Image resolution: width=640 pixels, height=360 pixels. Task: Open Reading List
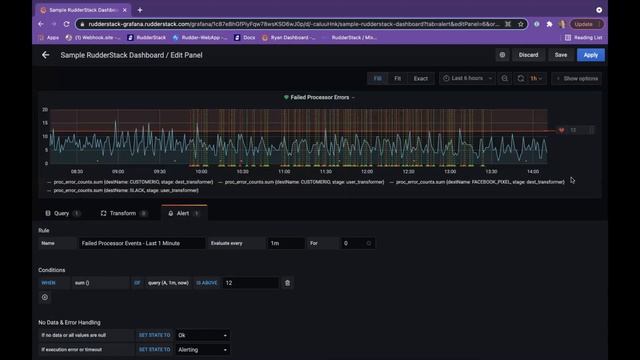tap(584, 38)
